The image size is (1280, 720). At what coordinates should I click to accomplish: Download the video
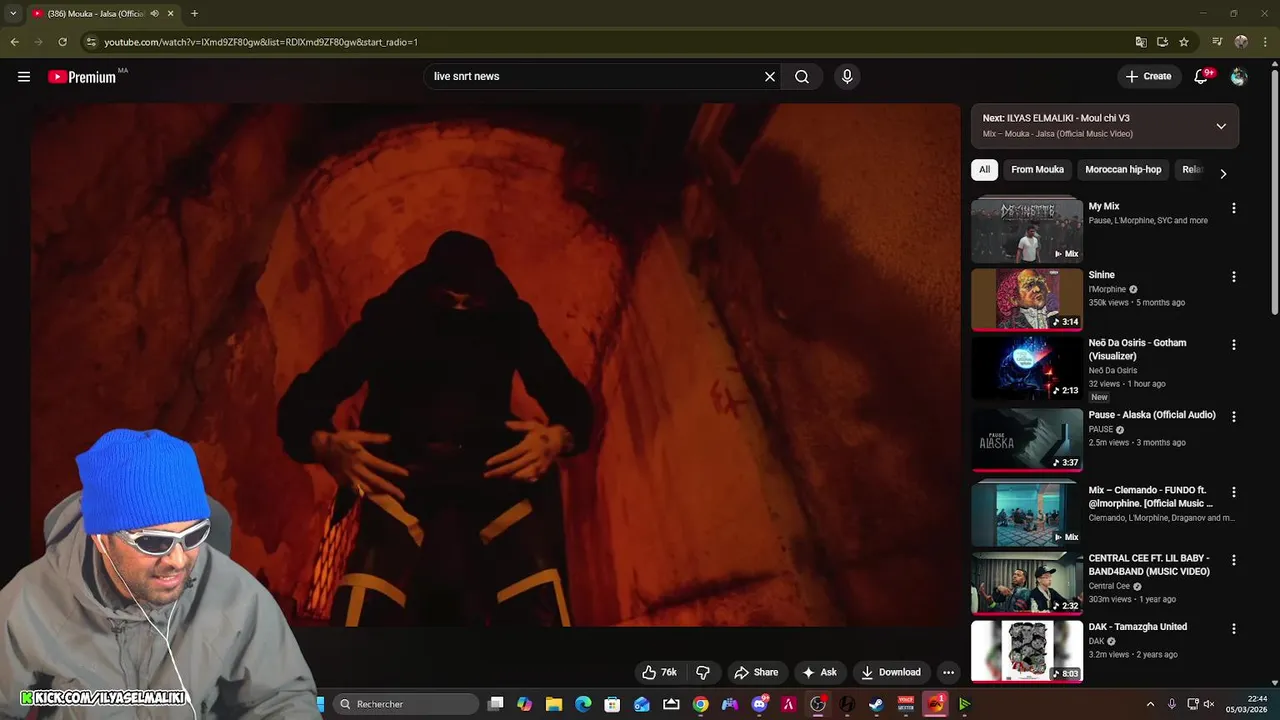tap(890, 672)
